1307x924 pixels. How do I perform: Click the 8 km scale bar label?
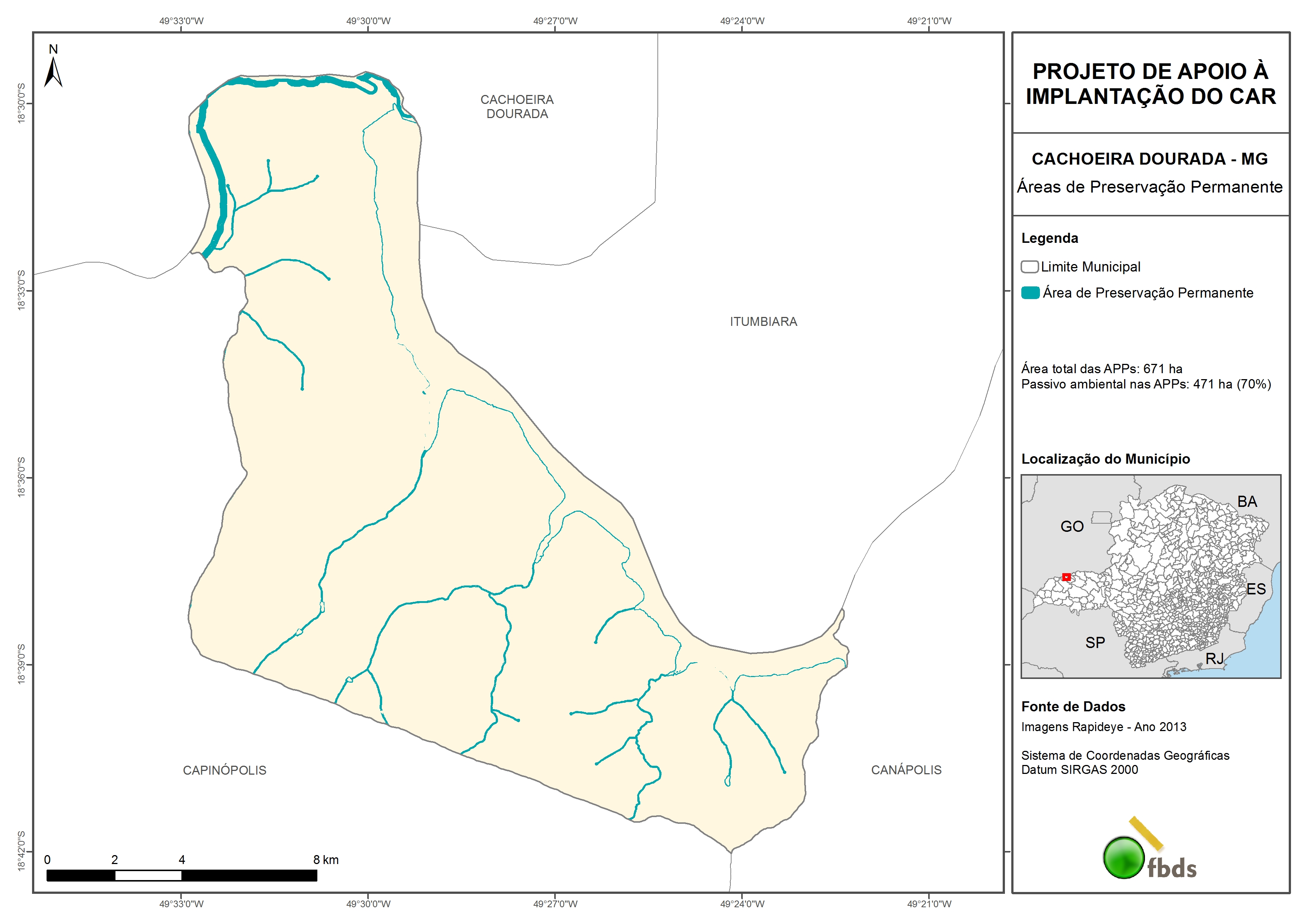(326, 860)
